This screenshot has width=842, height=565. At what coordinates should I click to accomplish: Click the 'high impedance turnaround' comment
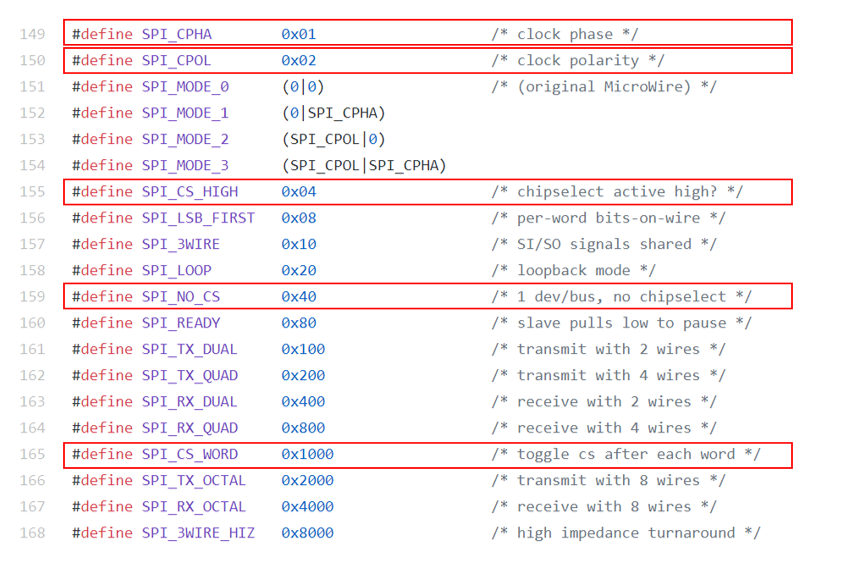pos(626,533)
